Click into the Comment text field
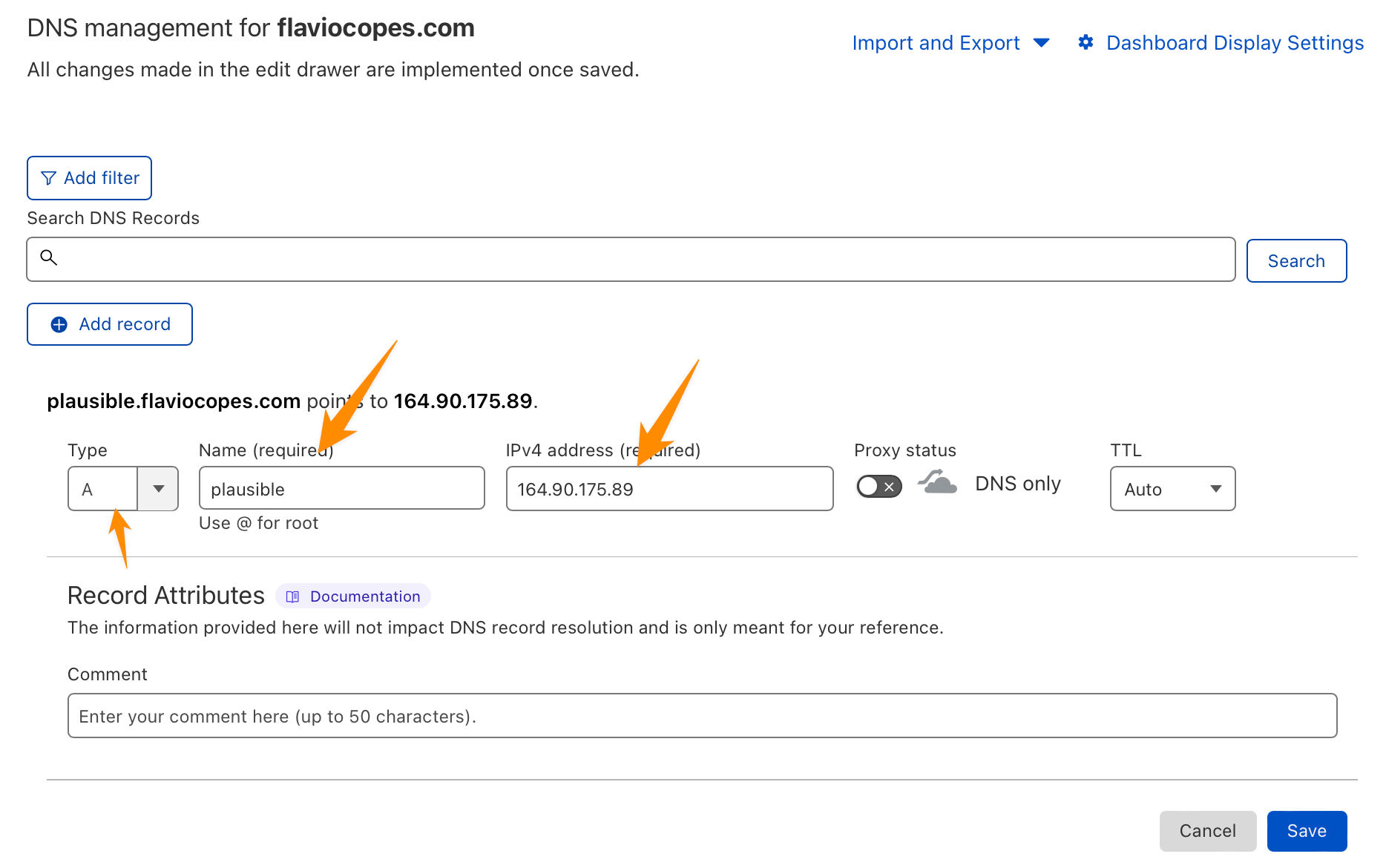 [701, 716]
